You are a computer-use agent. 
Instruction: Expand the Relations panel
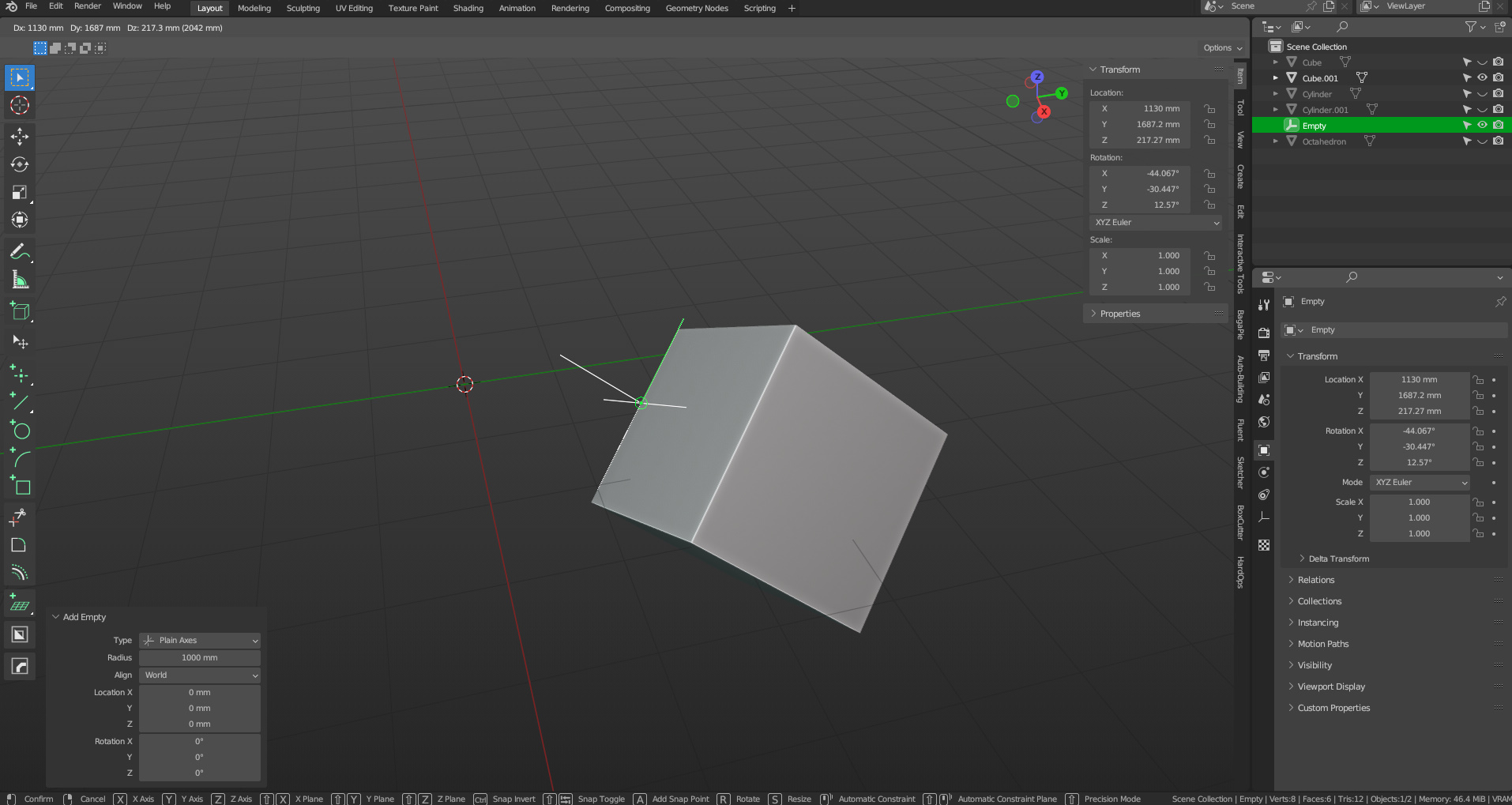(x=1316, y=580)
